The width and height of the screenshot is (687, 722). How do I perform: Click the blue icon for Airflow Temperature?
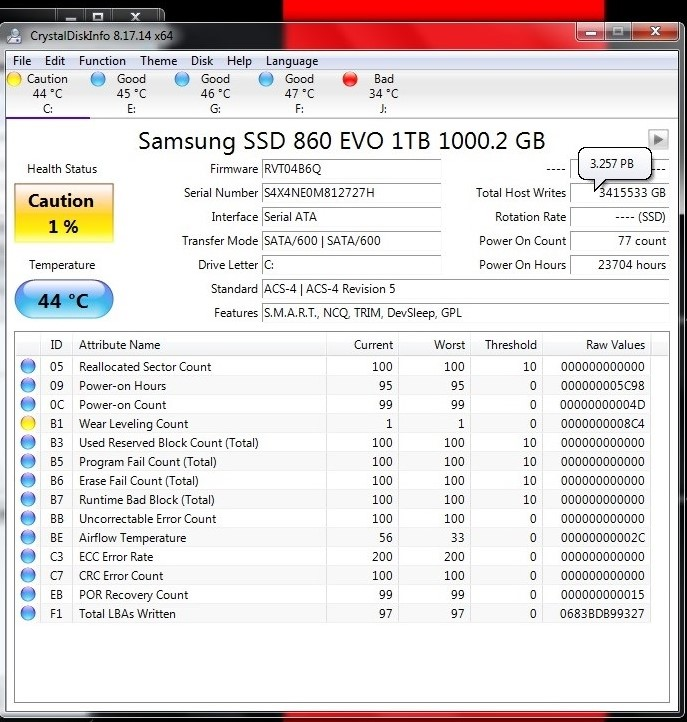pyautogui.click(x=28, y=537)
